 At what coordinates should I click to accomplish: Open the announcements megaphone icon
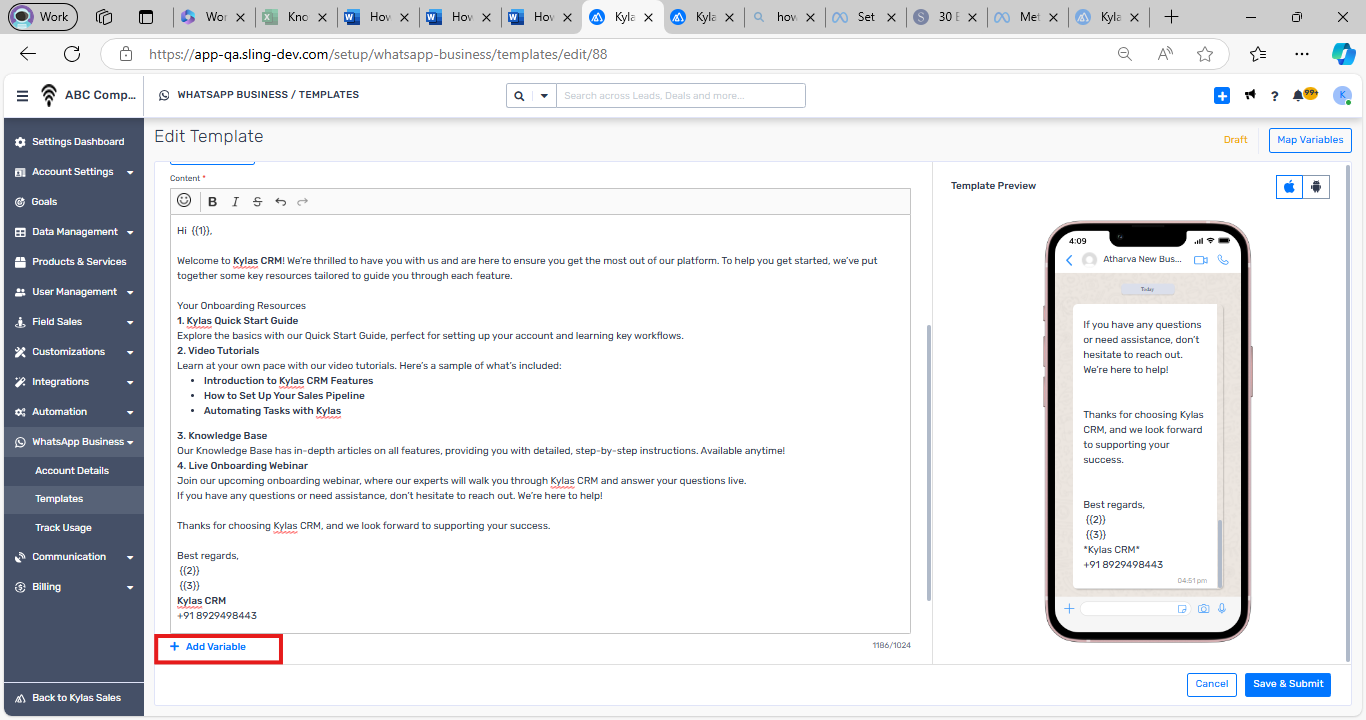[x=1250, y=95]
